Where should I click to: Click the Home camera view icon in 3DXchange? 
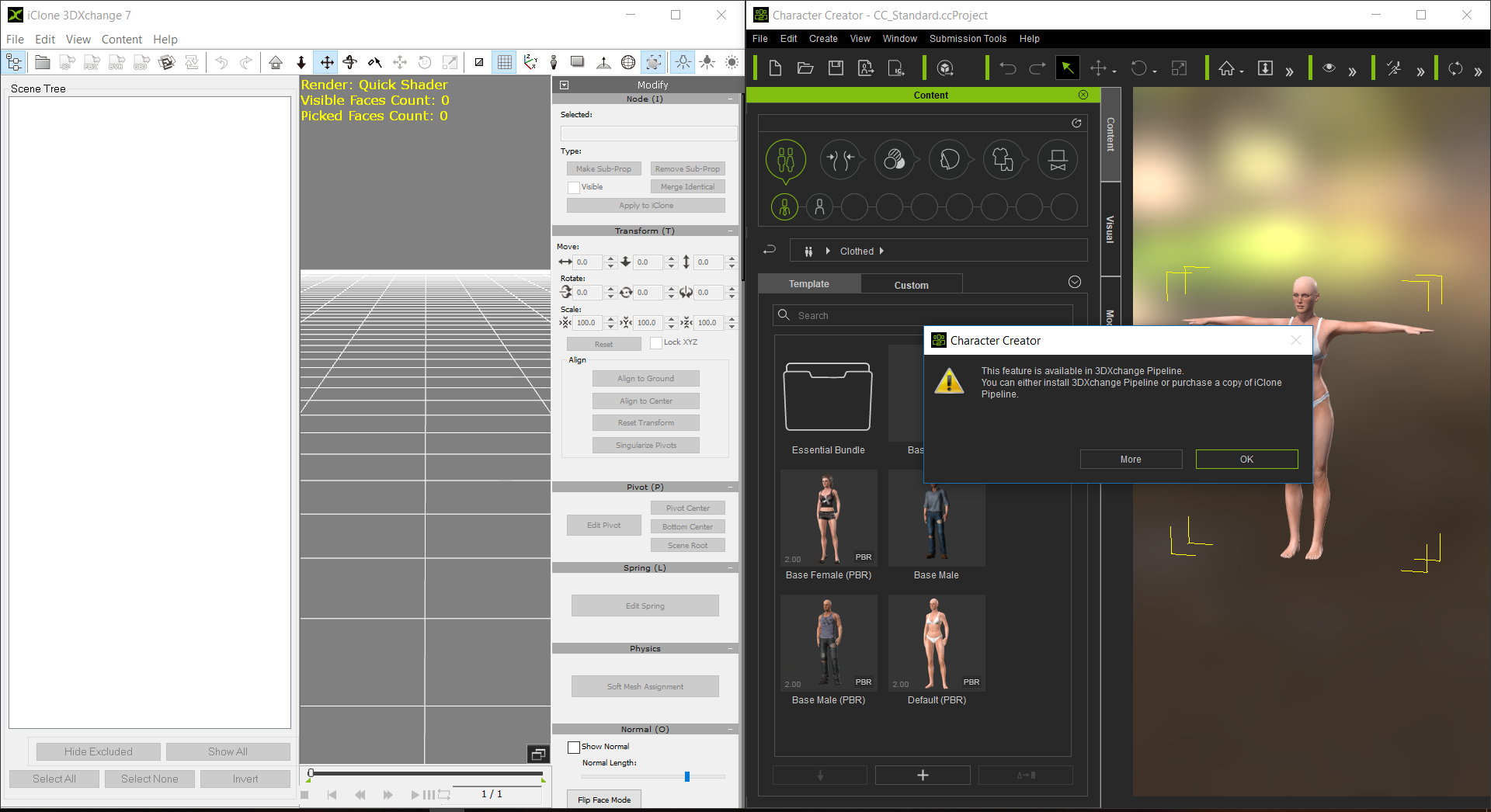click(276, 63)
